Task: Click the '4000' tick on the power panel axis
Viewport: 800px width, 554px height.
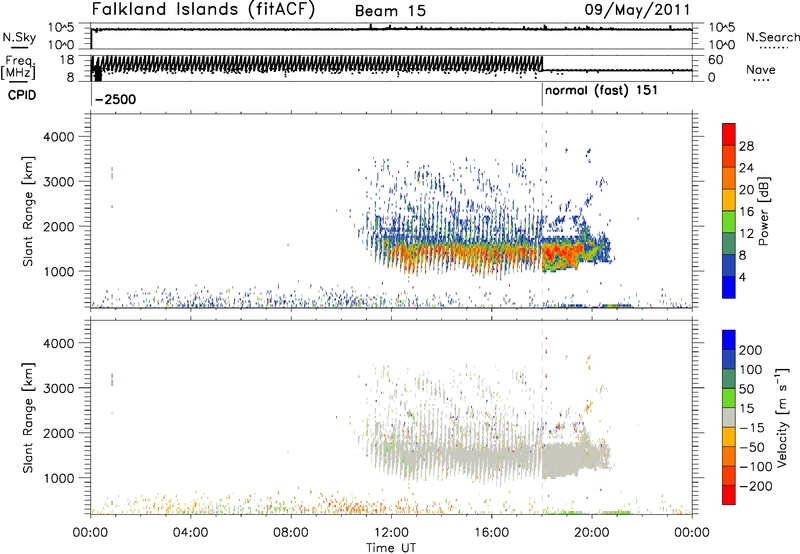Action: pos(58,137)
